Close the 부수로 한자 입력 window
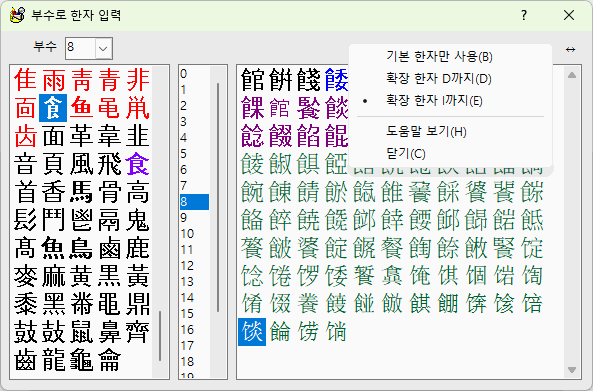The image size is (593, 391). [569, 16]
